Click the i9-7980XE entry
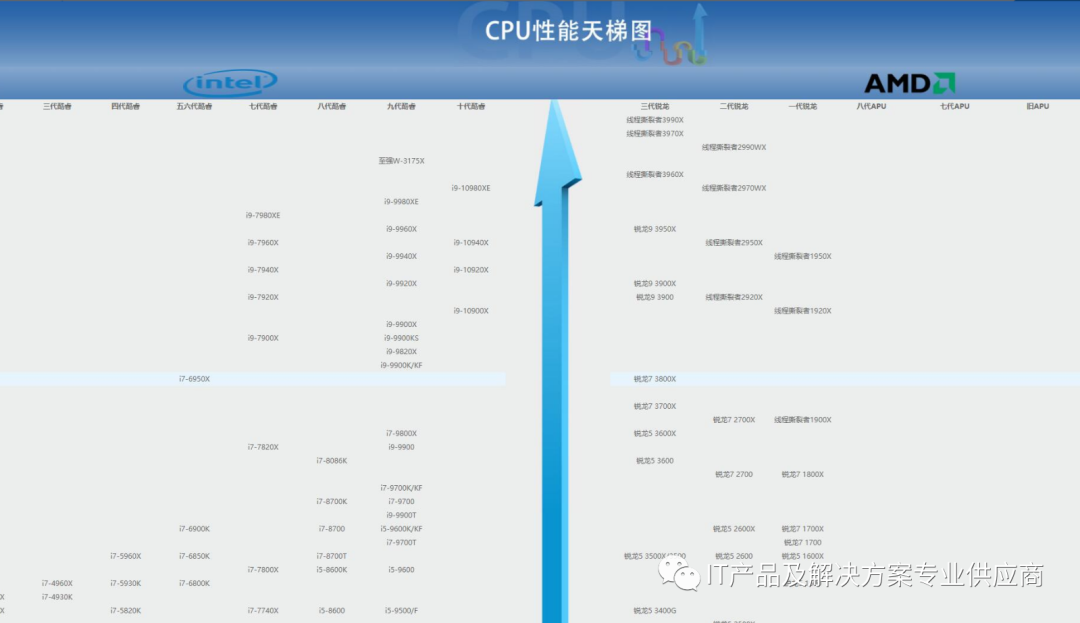Viewport: 1080px width, 623px height. (x=263, y=215)
